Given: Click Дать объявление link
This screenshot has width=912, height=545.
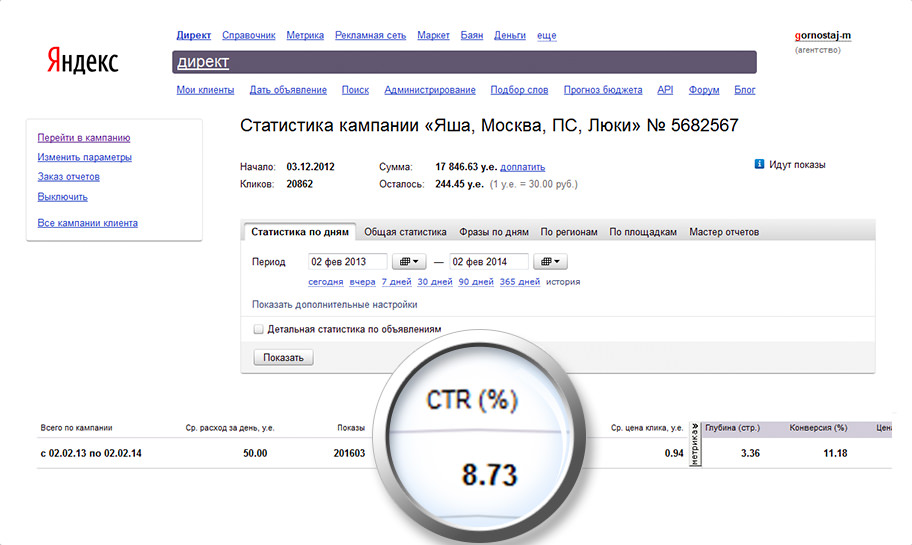Looking at the screenshot, I should (x=288, y=90).
